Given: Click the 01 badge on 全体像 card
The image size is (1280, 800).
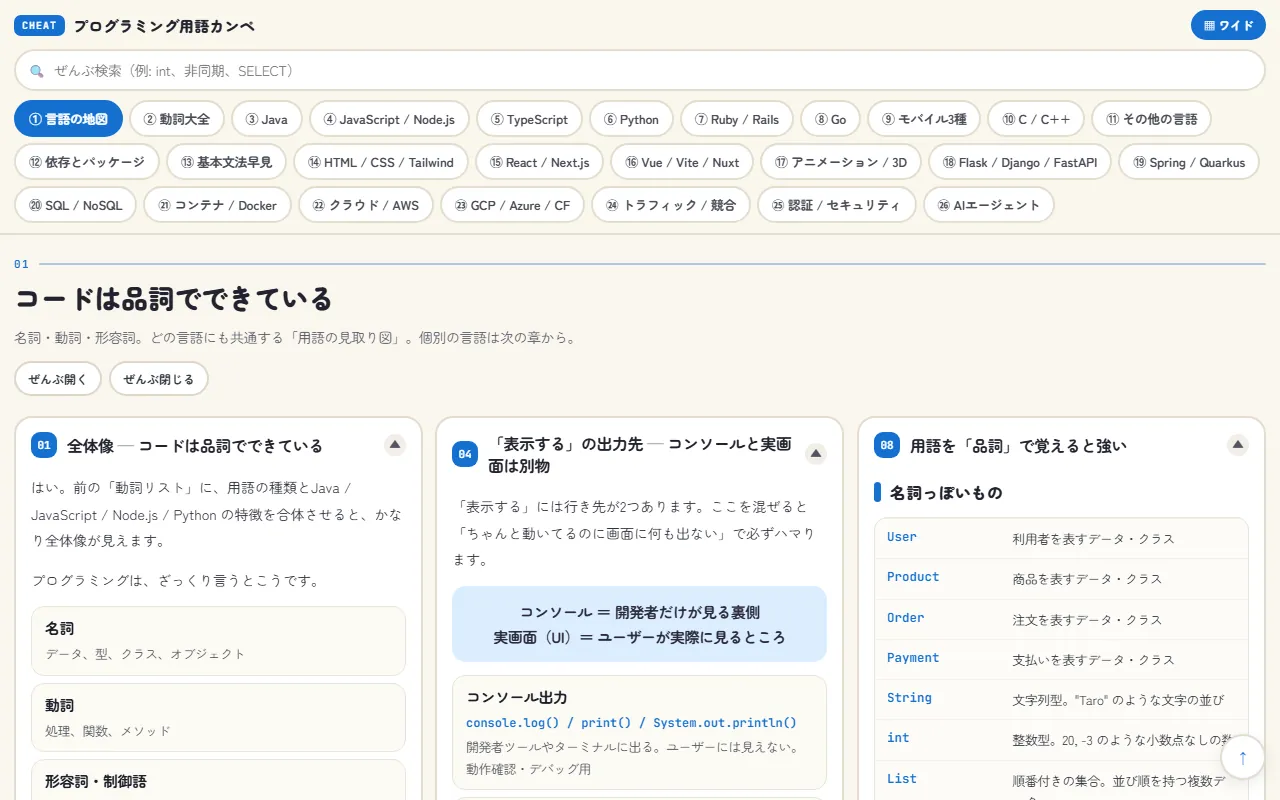Looking at the screenshot, I should [x=44, y=445].
